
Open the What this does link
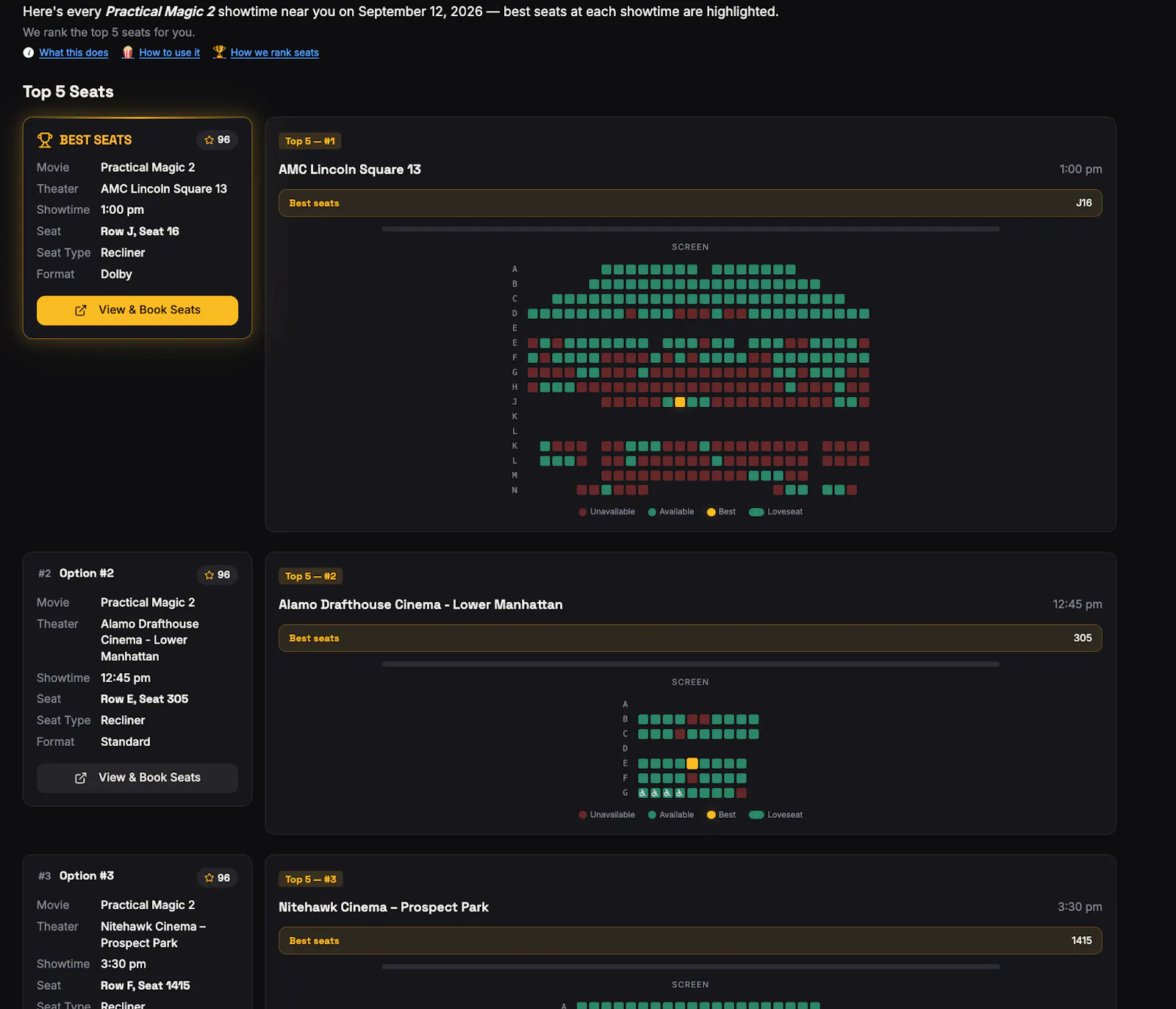[73, 52]
